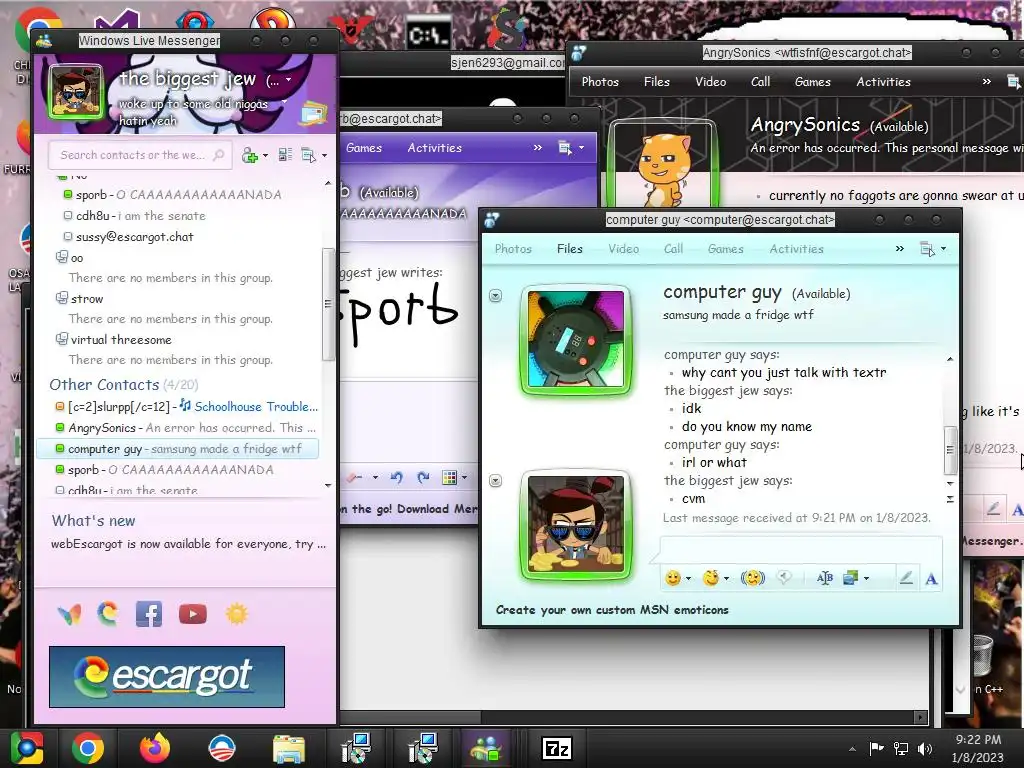The width and height of the screenshot is (1024, 768).
Task: Click the contact list vertical scrollbar handle
Action: [327, 304]
